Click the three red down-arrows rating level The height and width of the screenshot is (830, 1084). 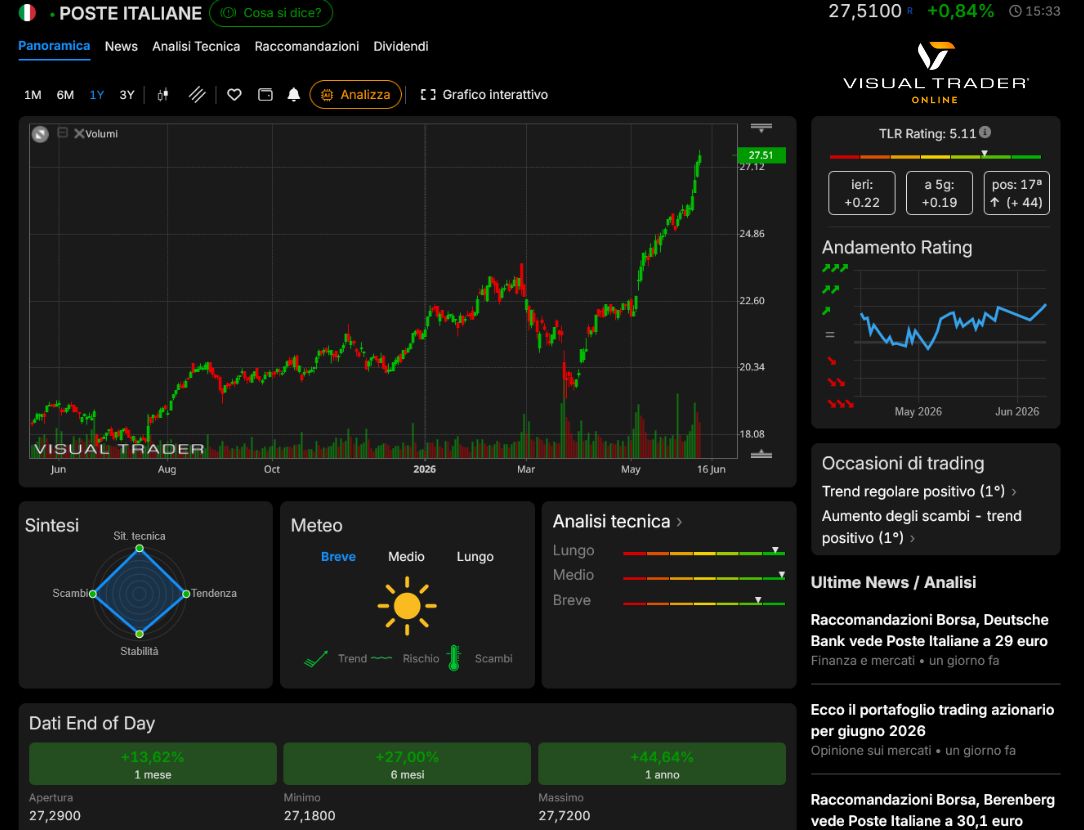(x=840, y=404)
